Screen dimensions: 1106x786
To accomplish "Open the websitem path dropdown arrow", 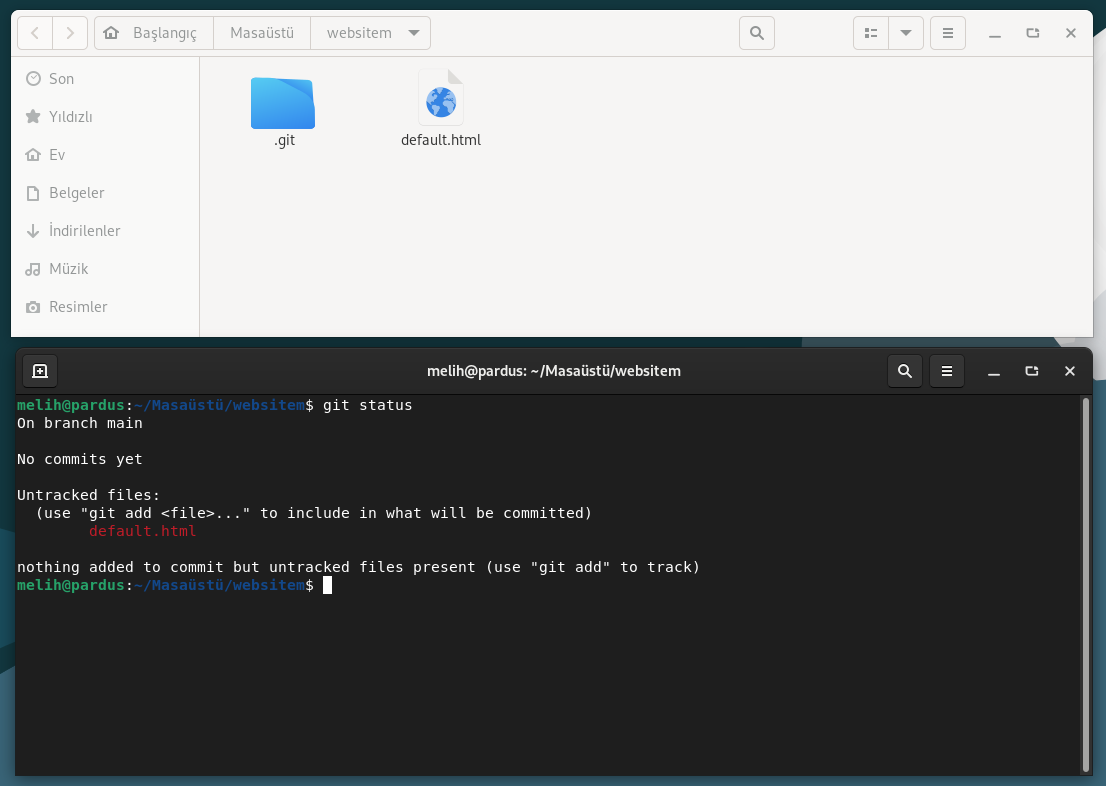I will (x=414, y=33).
